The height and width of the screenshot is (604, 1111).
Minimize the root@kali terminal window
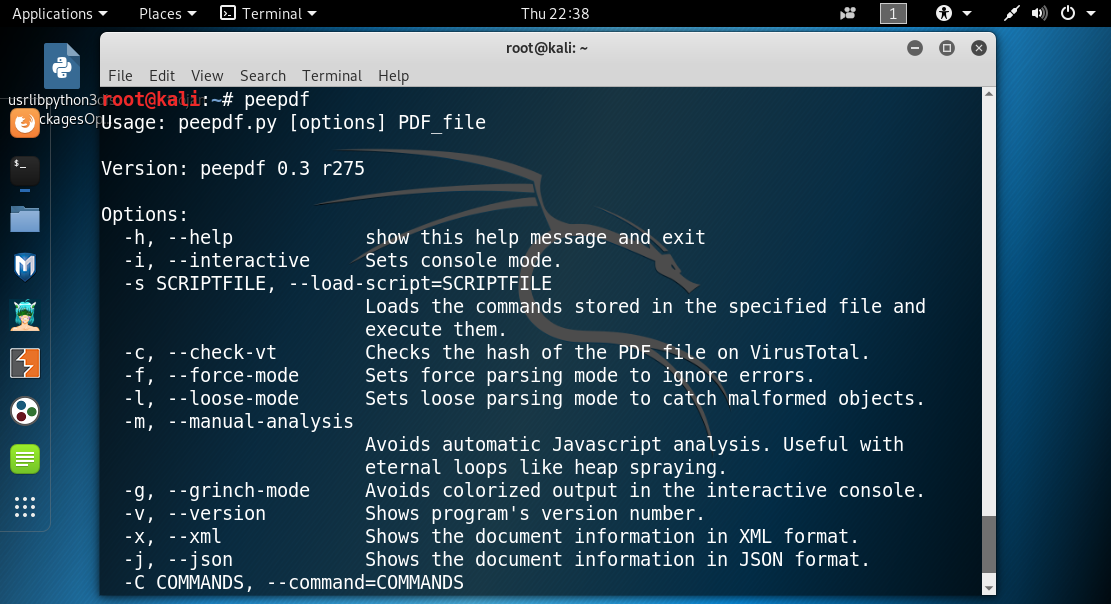pos(915,48)
